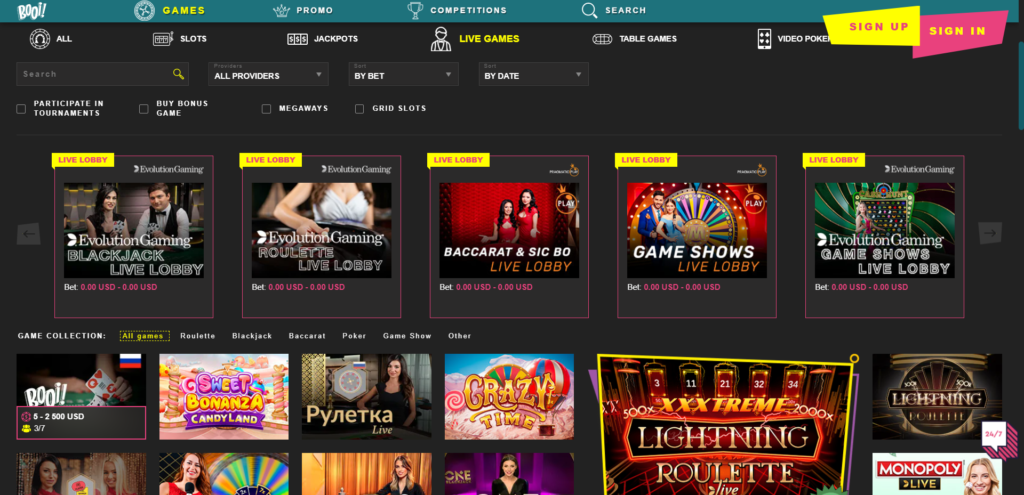Select the Live Games dealer icon
Image resolution: width=1024 pixels, height=495 pixels.
click(x=441, y=39)
